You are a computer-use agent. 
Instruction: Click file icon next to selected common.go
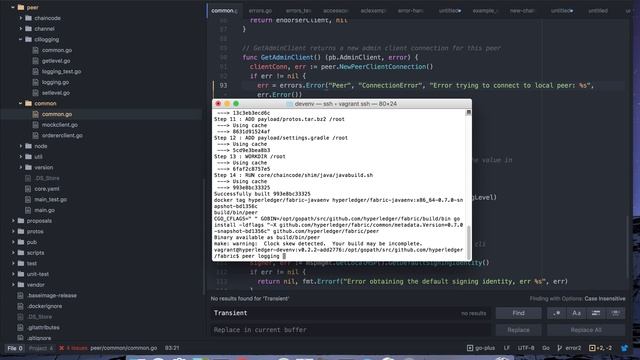tap(36, 114)
